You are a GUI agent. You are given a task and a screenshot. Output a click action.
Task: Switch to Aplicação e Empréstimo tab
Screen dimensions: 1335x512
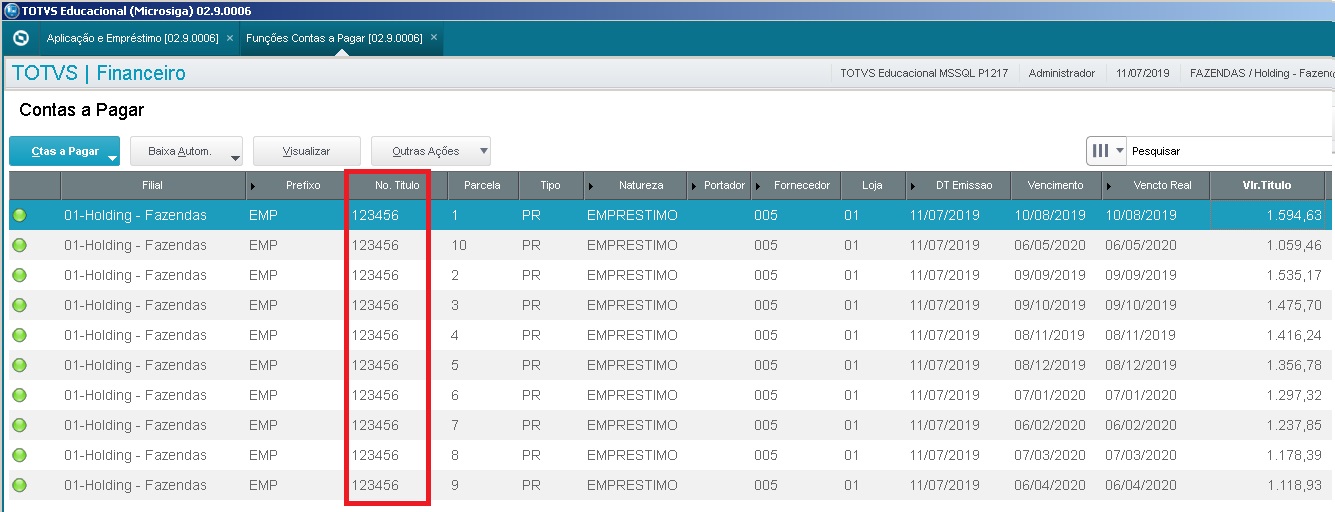click(x=132, y=38)
